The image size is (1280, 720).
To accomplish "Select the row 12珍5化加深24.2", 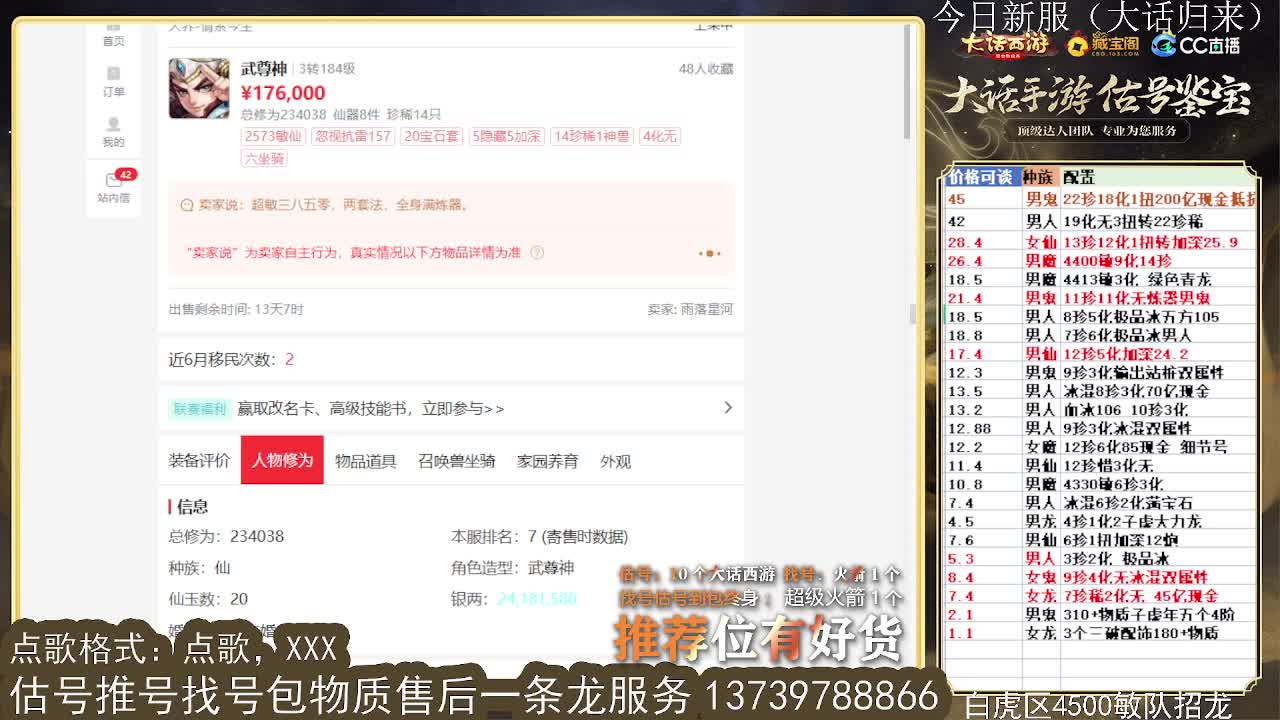I will (x=1101, y=354).
